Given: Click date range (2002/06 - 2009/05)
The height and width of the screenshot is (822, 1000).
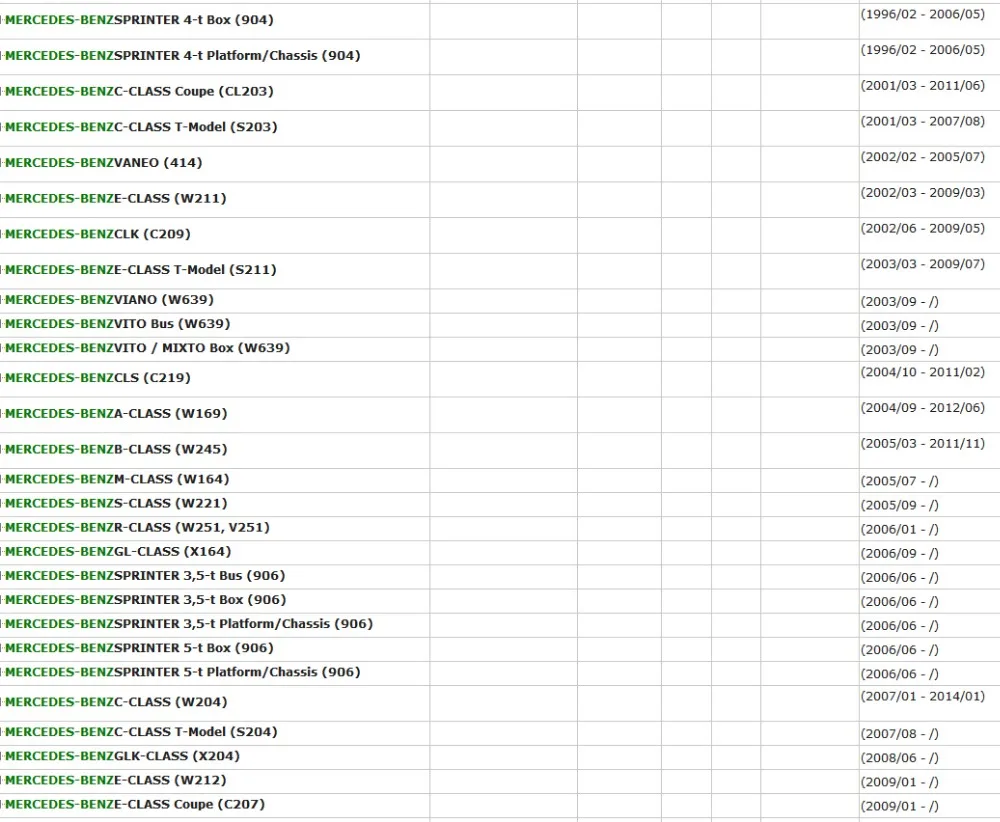Looking at the screenshot, I should pyautogui.click(x=923, y=229).
